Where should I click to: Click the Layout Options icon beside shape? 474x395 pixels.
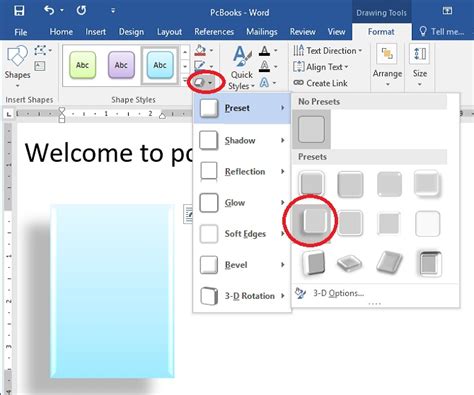pos(189,214)
